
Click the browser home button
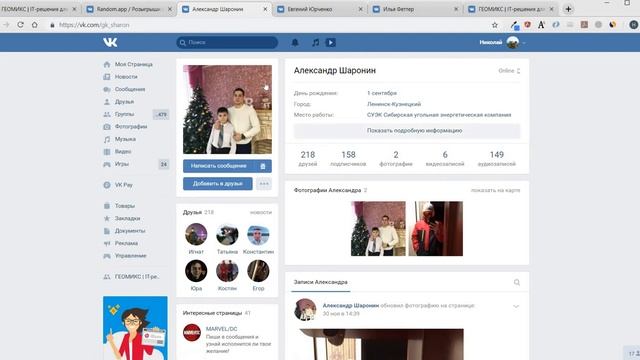[x=35, y=25]
